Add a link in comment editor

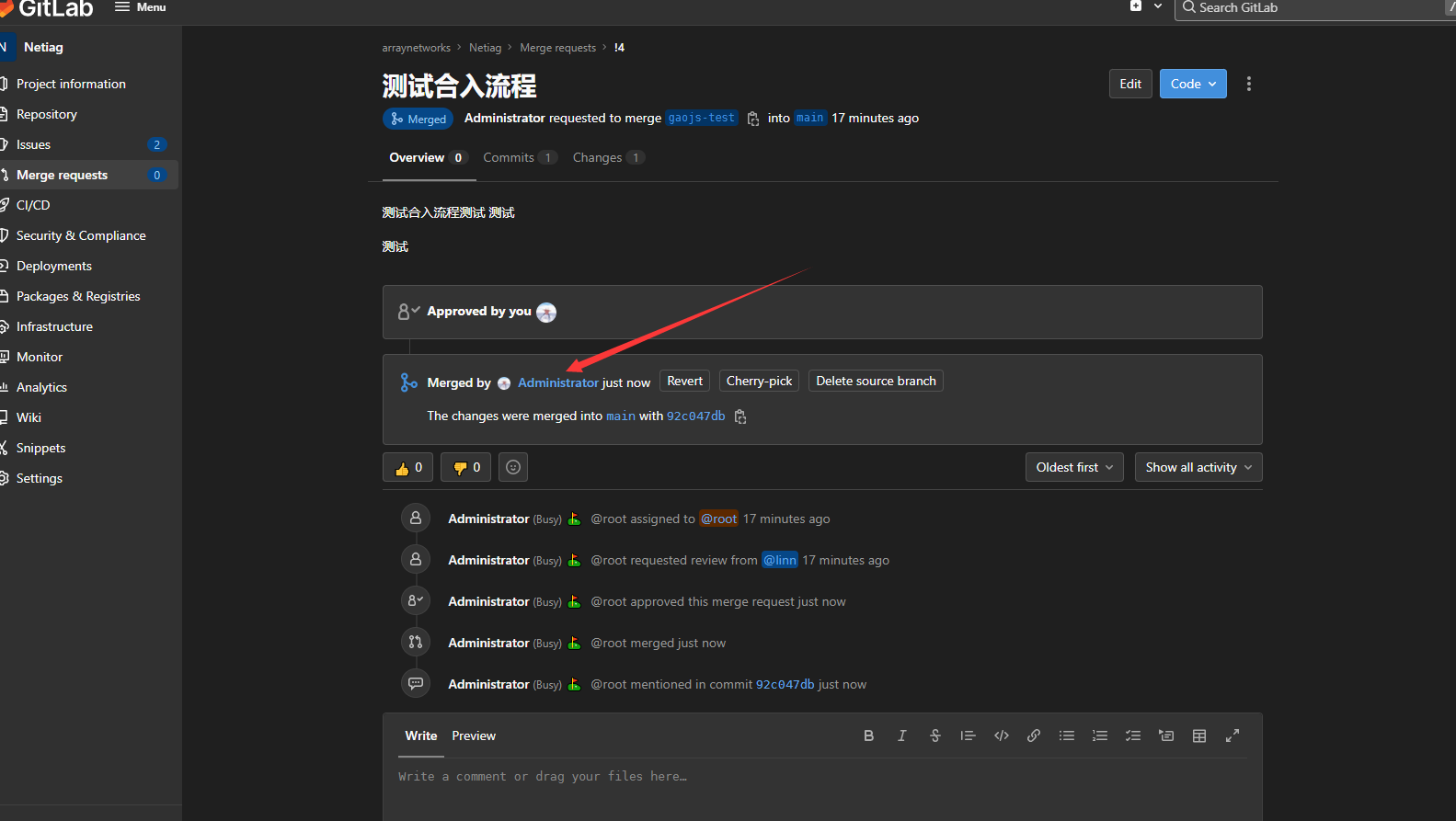pyautogui.click(x=1034, y=735)
